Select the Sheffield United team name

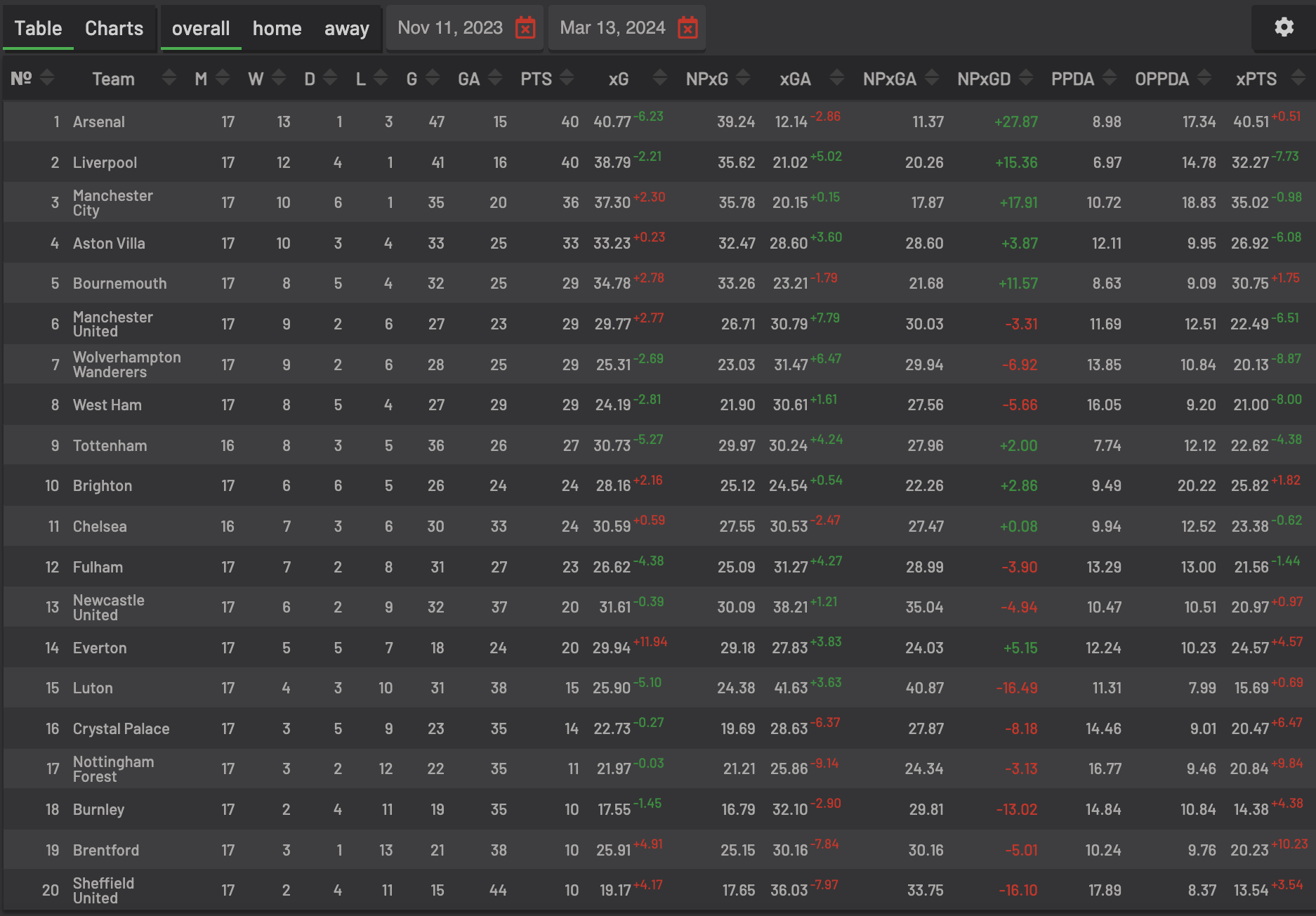pyautogui.click(x=104, y=890)
